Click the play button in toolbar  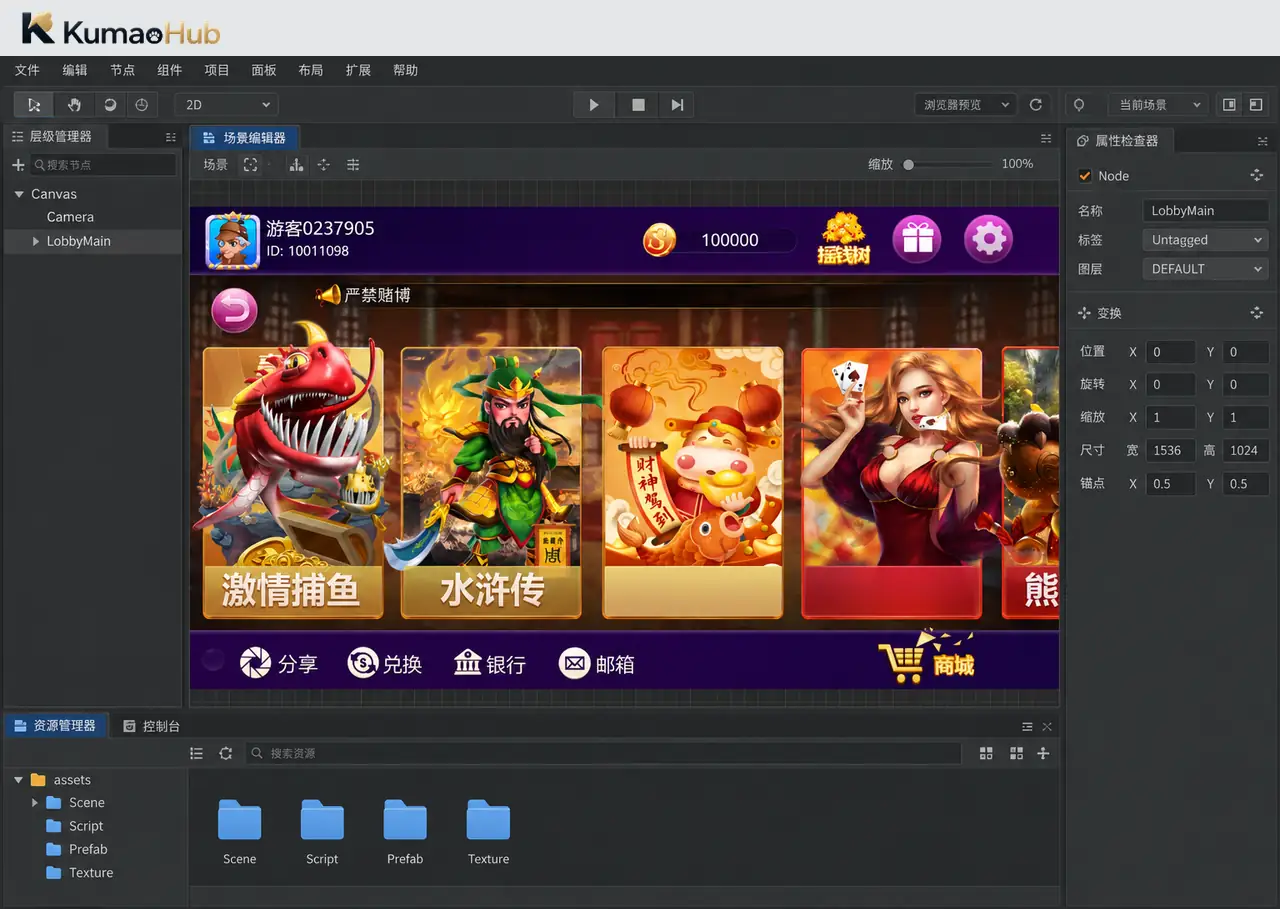click(x=594, y=105)
